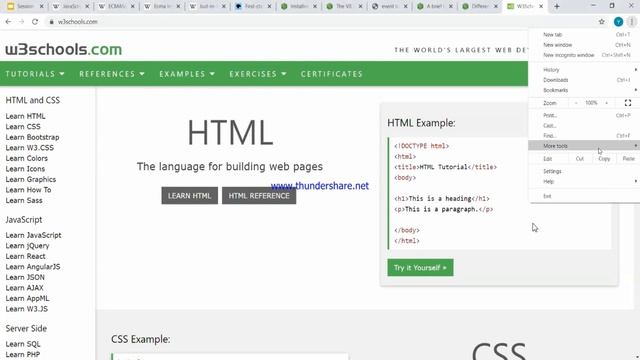Image resolution: width=640 pixels, height=360 pixels.
Task: Open Settings from Chrome menu
Action: click(x=584, y=171)
